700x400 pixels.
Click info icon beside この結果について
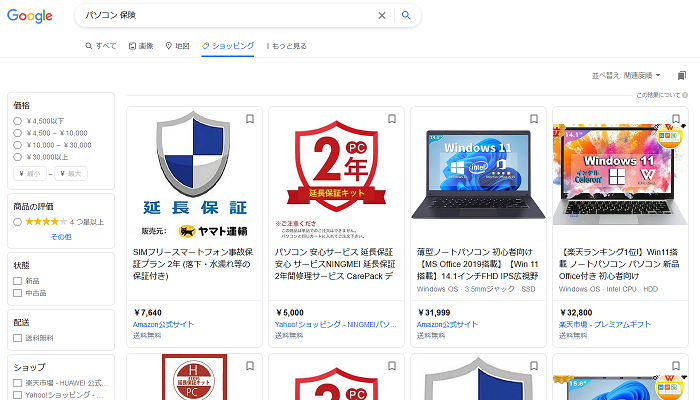[685, 95]
